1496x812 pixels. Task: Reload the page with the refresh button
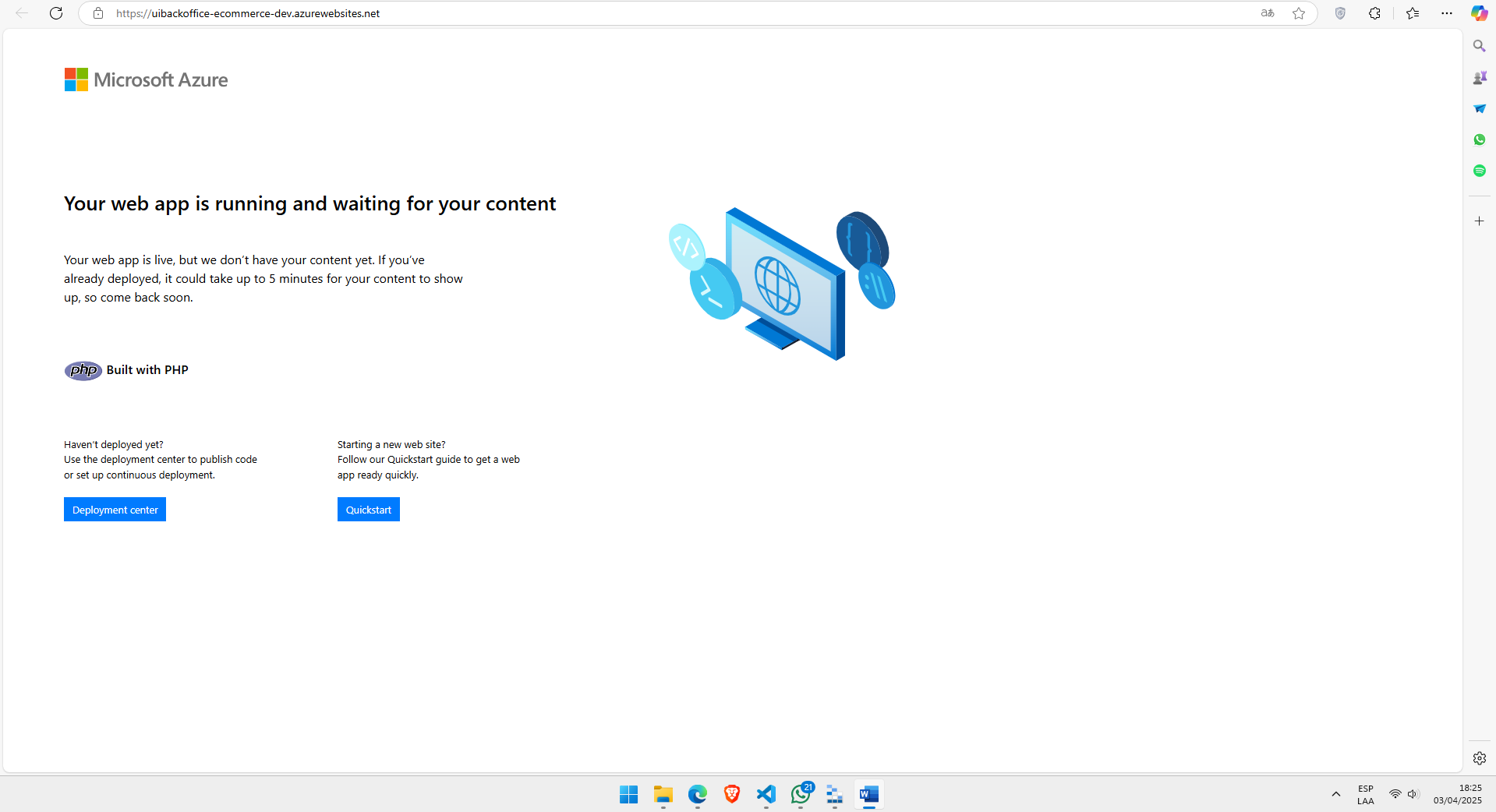point(56,13)
